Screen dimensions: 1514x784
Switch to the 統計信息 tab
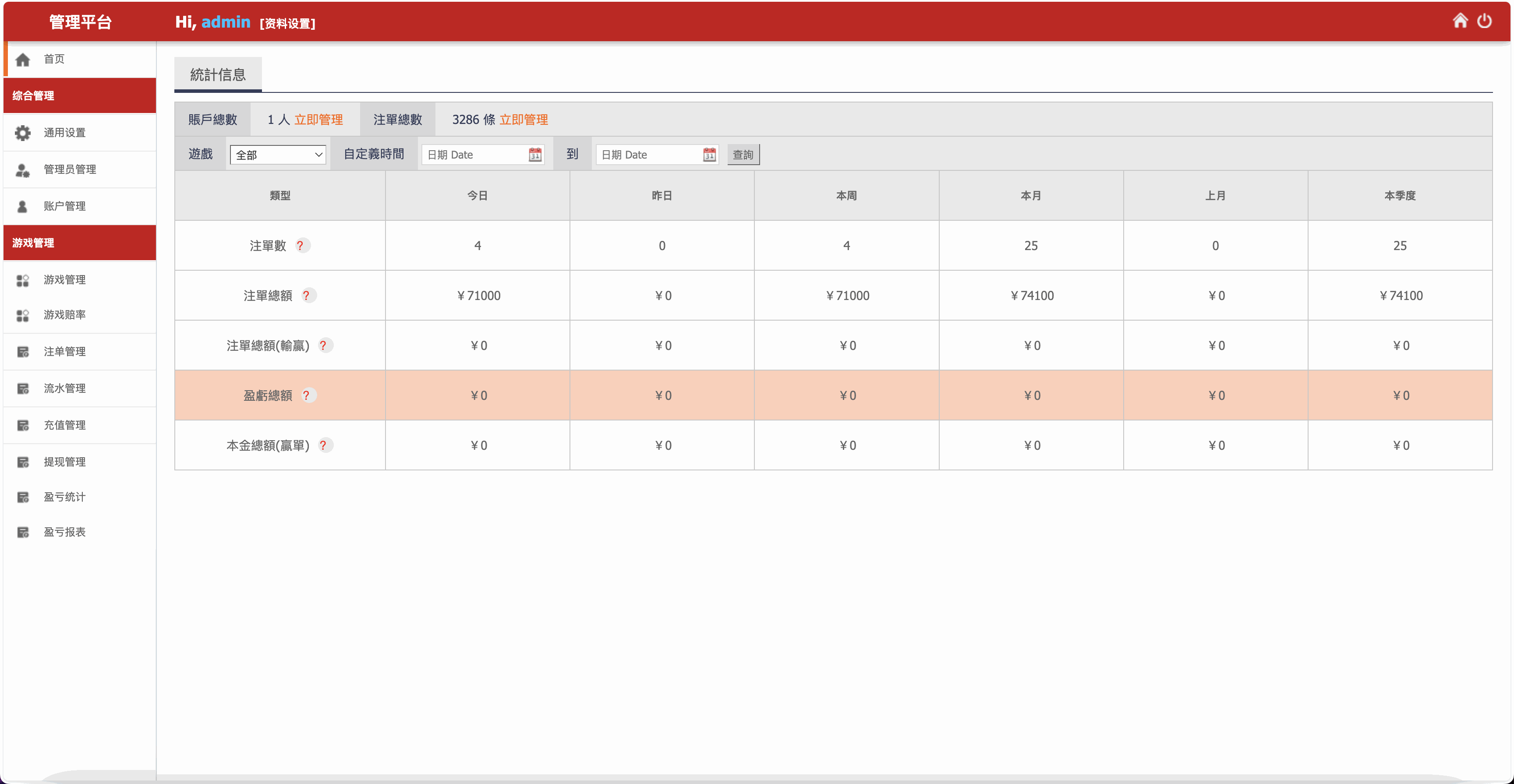[217, 74]
